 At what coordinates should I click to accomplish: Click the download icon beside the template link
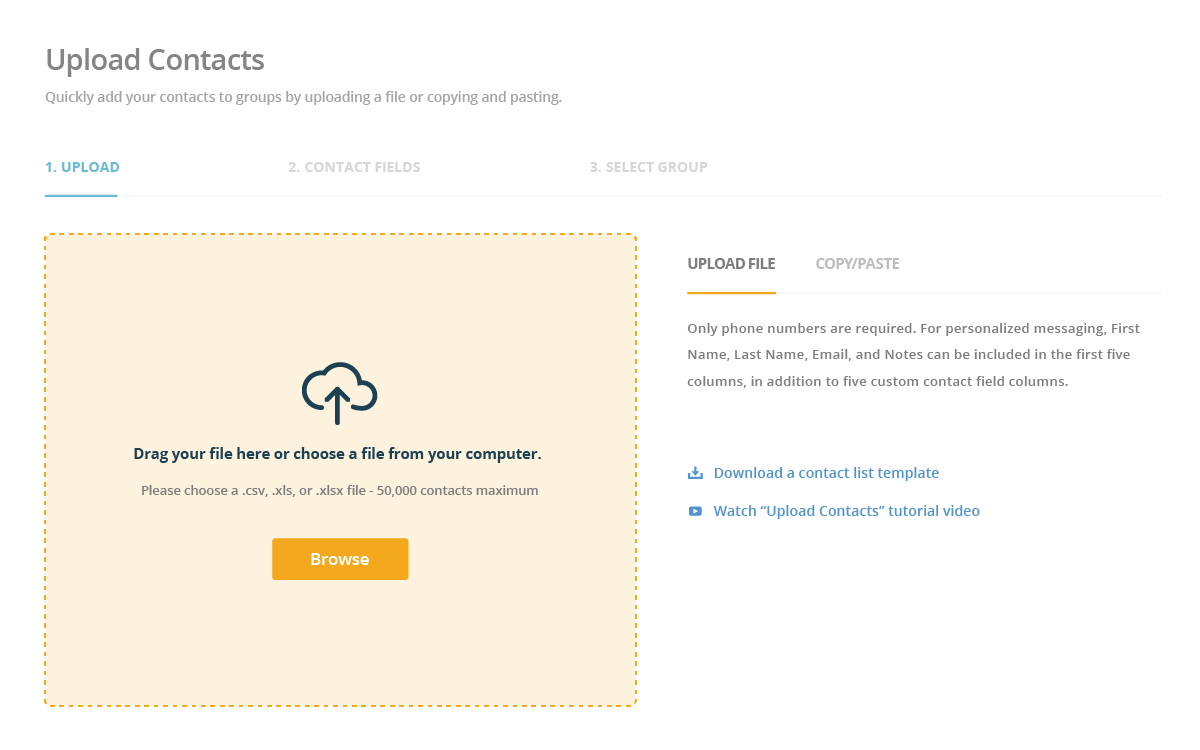695,473
